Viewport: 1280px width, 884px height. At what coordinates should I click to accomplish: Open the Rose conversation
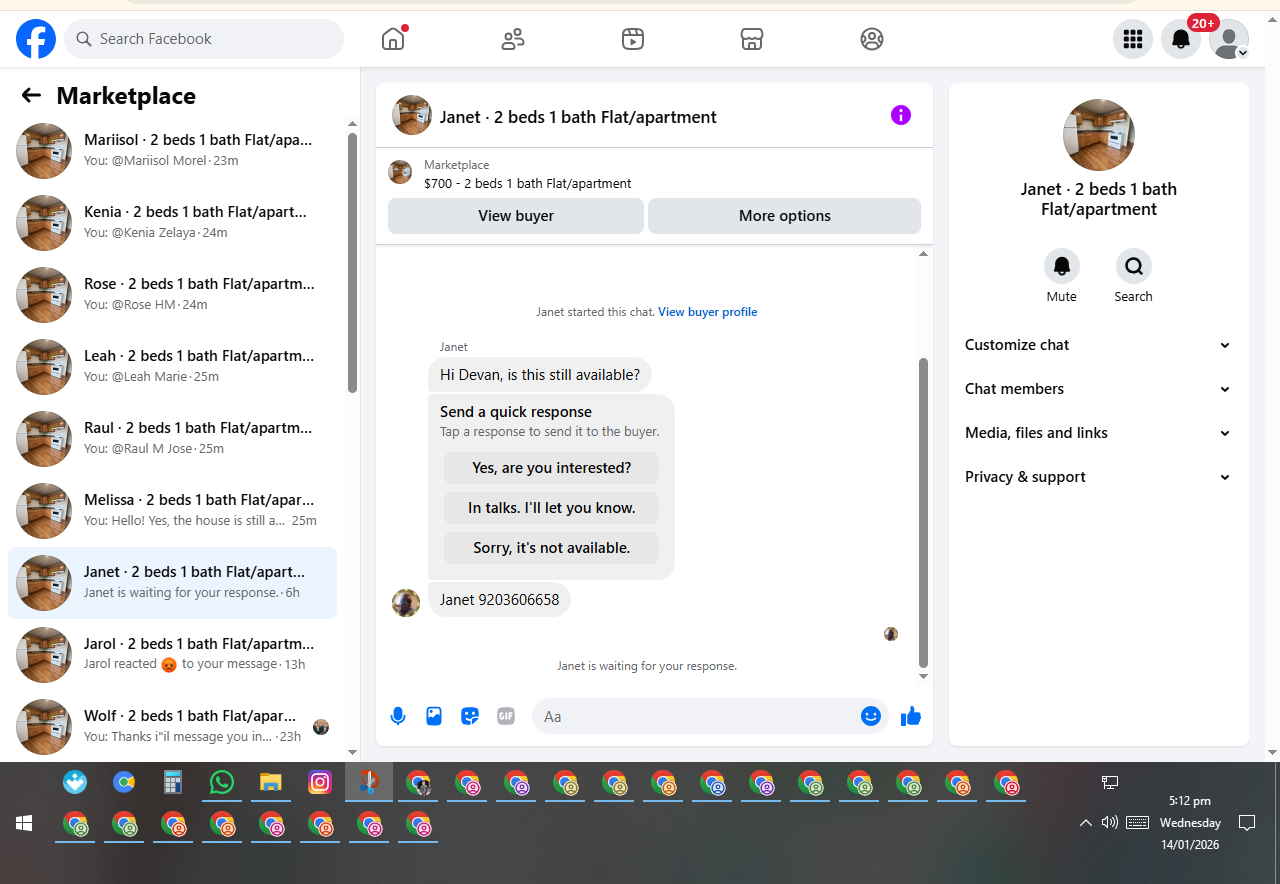click(172, 295)
